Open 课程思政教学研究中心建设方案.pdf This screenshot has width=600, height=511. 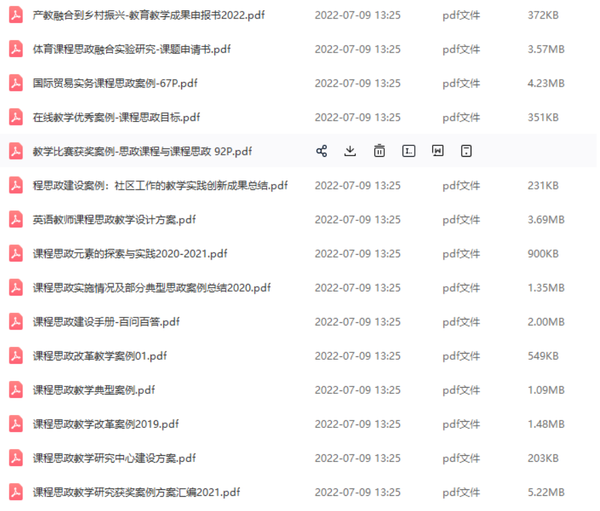114,458
